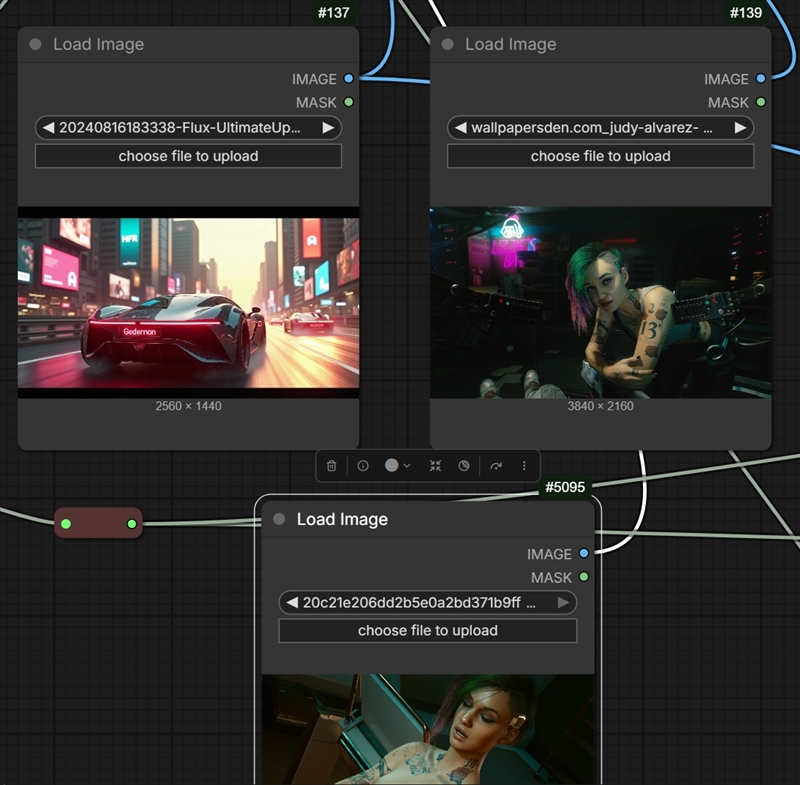This screenshot has width=800, height=785.
Task: Select previous image before wallpapersden.com_judy-alvarez file
Action: tap(460, 128)
